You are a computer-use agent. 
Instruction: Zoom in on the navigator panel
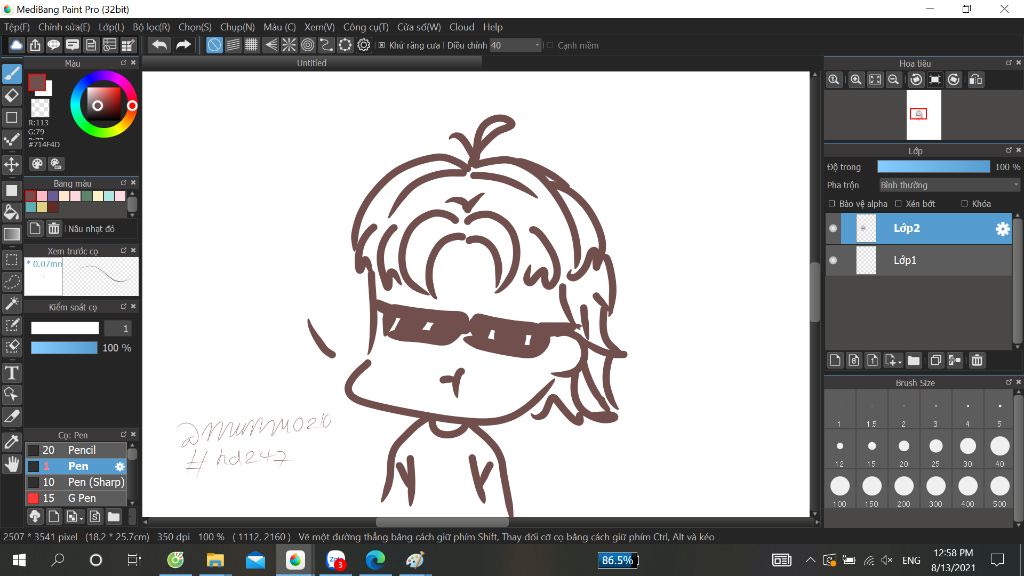click(856, 80)
